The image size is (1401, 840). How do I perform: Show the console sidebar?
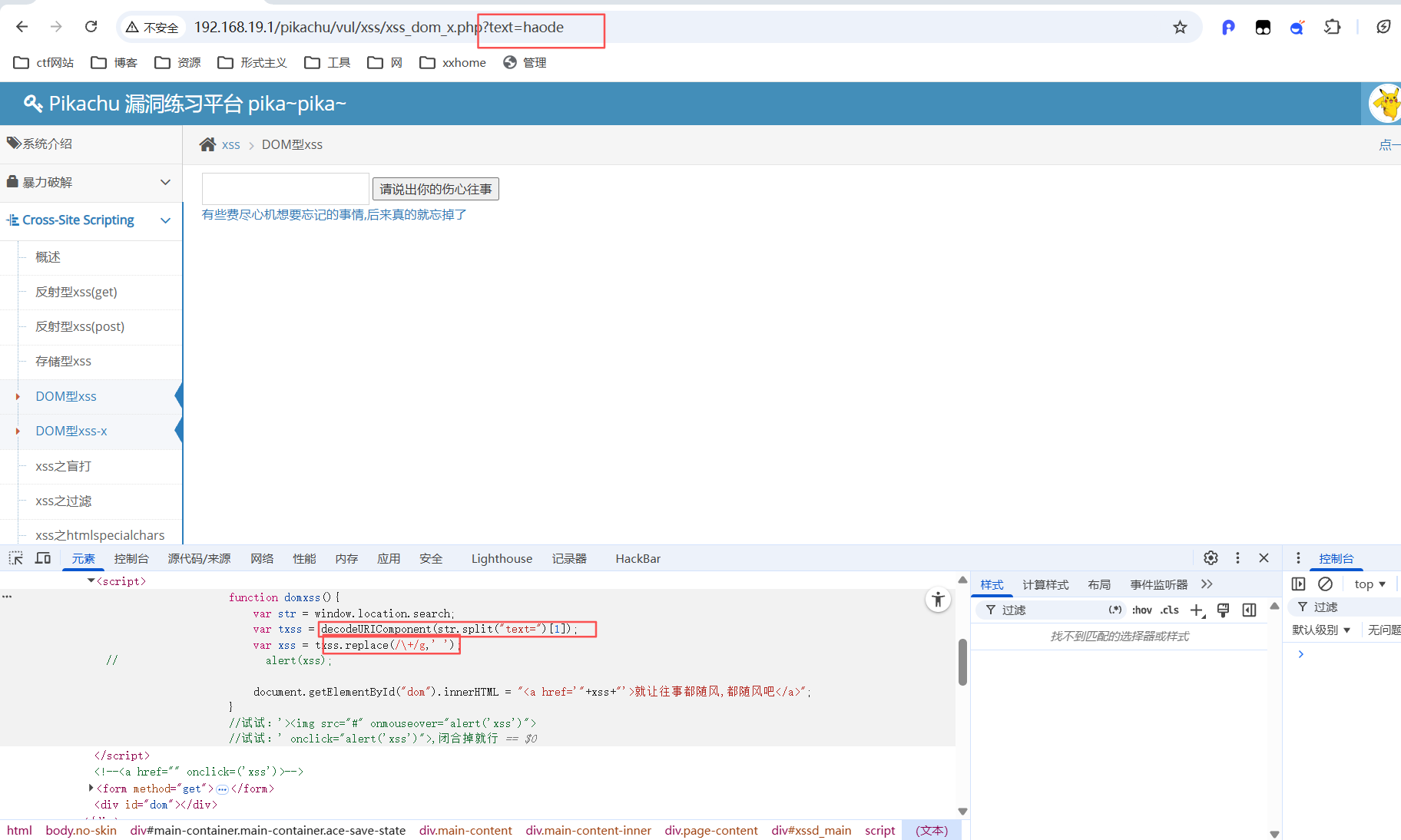click(1299, 584)
